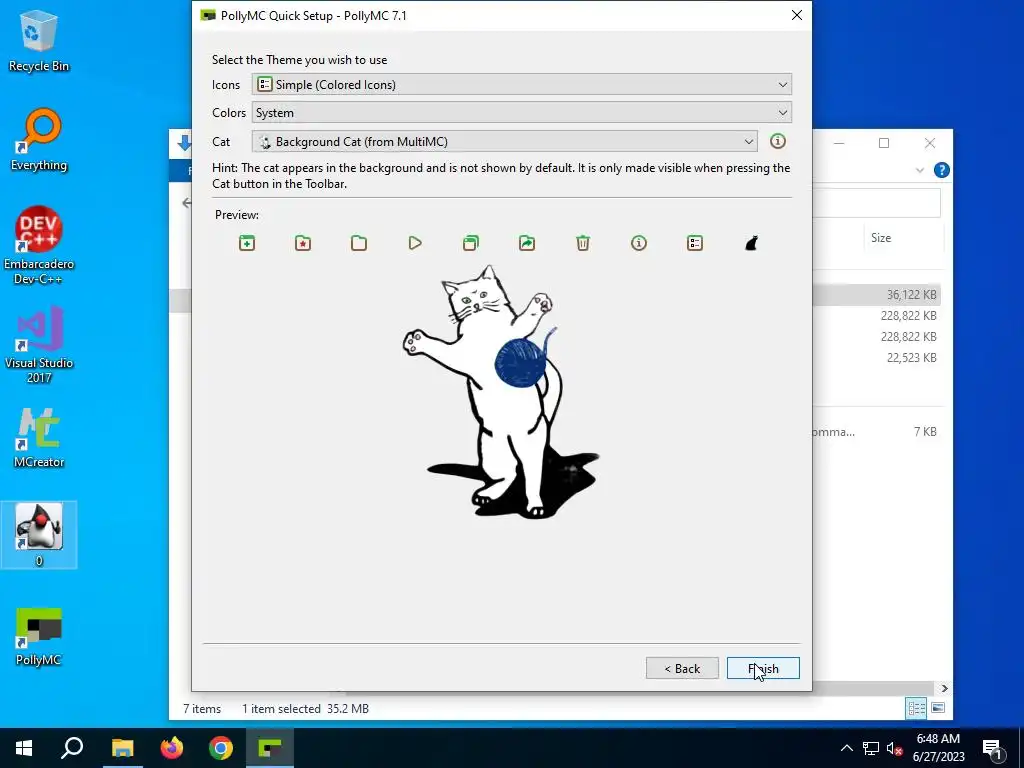Viewport: 1024px width, 768px height.
Task: Click the circled-i About preview icon
Action: pyautogui.click(x=639, y=244)
